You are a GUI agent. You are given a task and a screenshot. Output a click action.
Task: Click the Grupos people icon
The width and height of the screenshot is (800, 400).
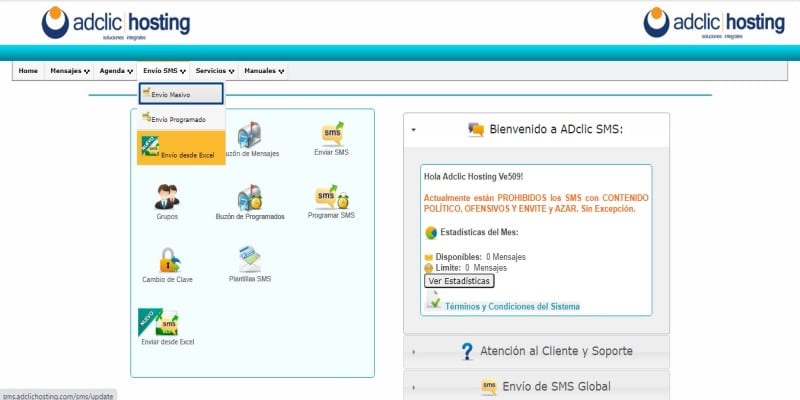point(167,196)
